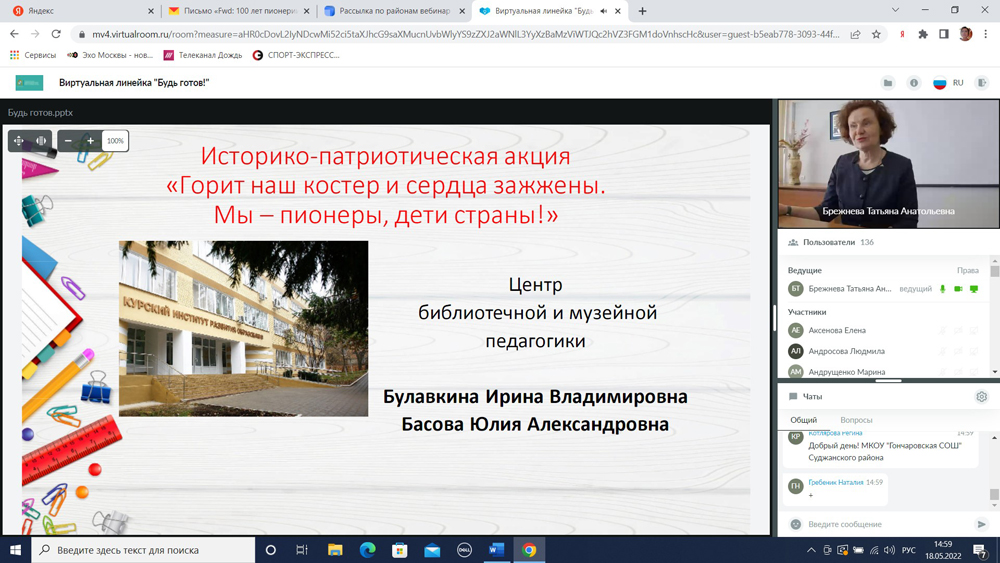Click the chat scrollbar up arrow
Viewport: 1000px width, 563px height.
point(995,438)
